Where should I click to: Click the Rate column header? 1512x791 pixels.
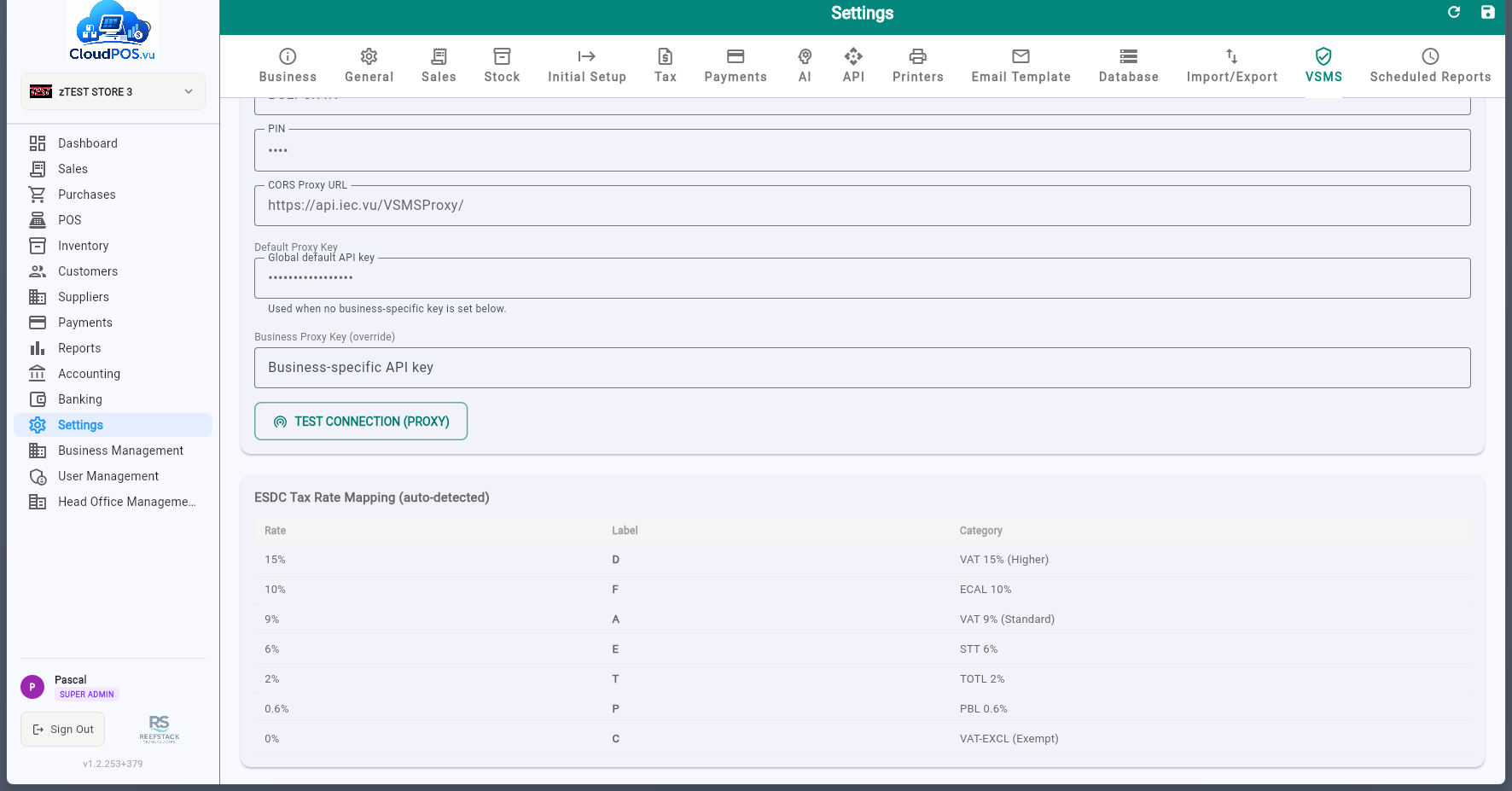(x=275, y=531)
